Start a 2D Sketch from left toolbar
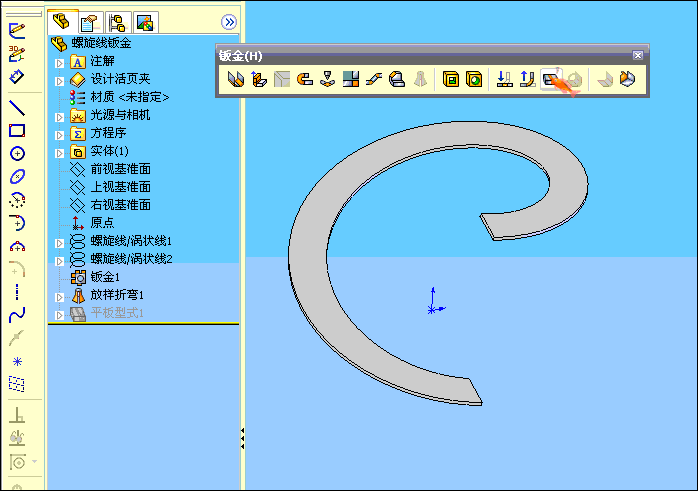The width and height of the screenshot is (698, 491). click(x=17, y=31)
